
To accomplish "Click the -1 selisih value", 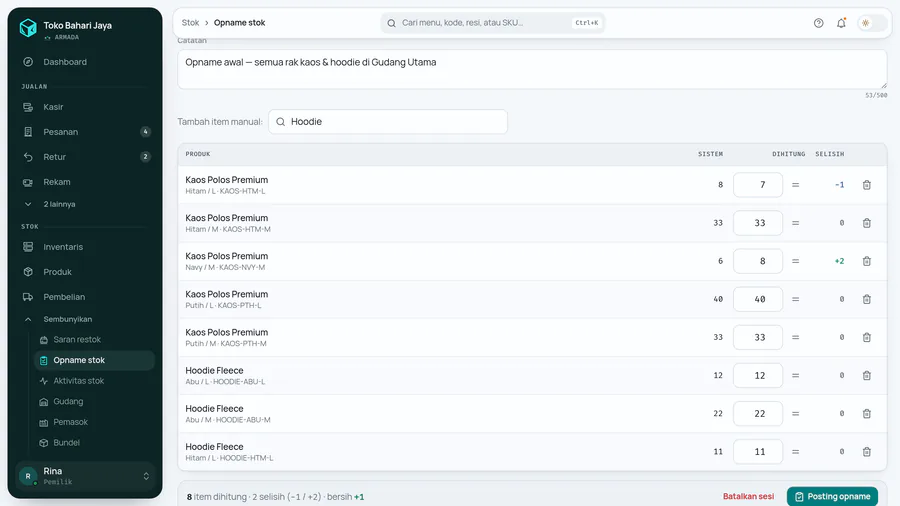I will click(x=840, y=185).
